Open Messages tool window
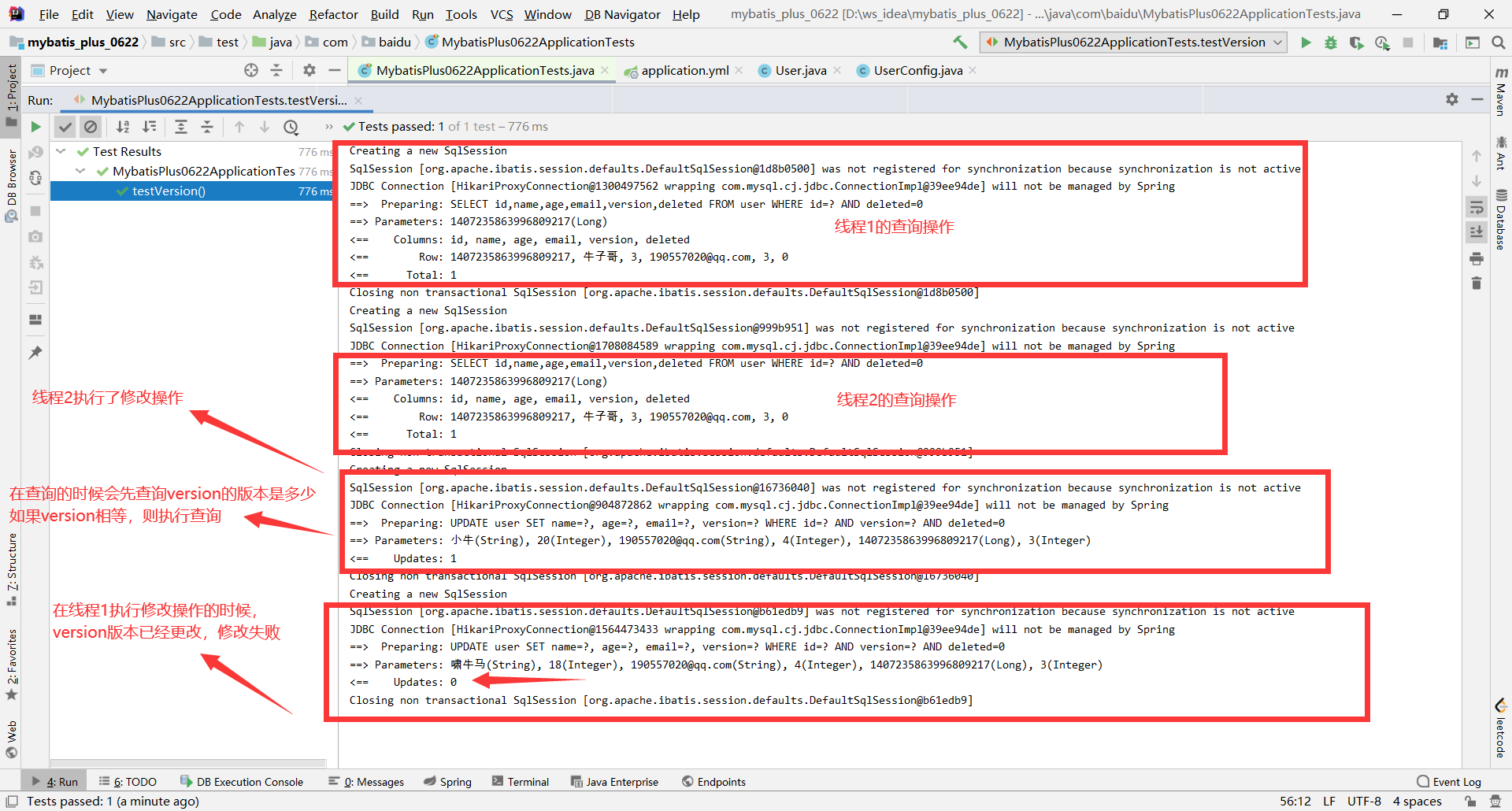1512x811 pixels. [x=366, y=782]
